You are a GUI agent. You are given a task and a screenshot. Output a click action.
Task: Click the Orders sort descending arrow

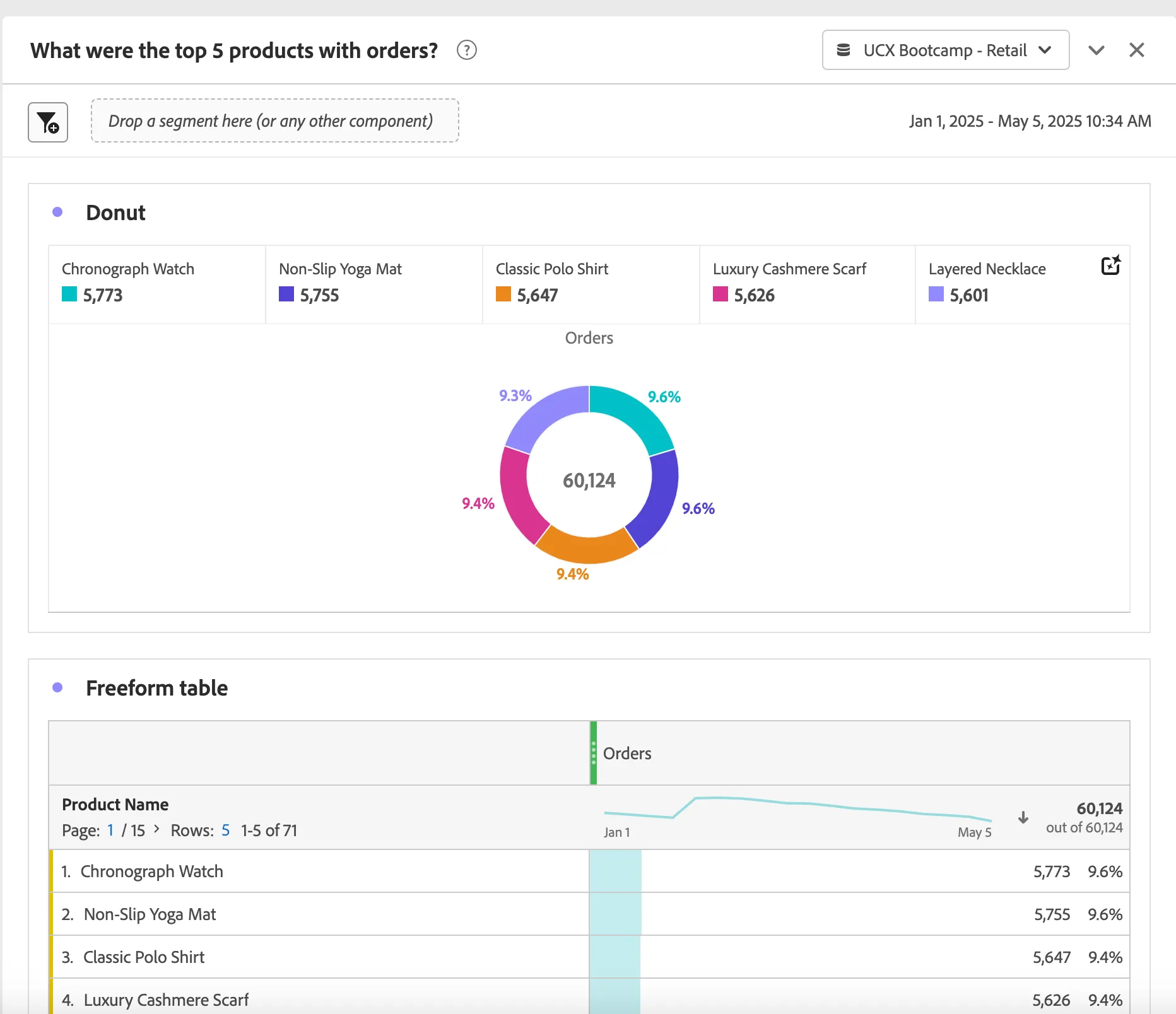coord(1023,818)
